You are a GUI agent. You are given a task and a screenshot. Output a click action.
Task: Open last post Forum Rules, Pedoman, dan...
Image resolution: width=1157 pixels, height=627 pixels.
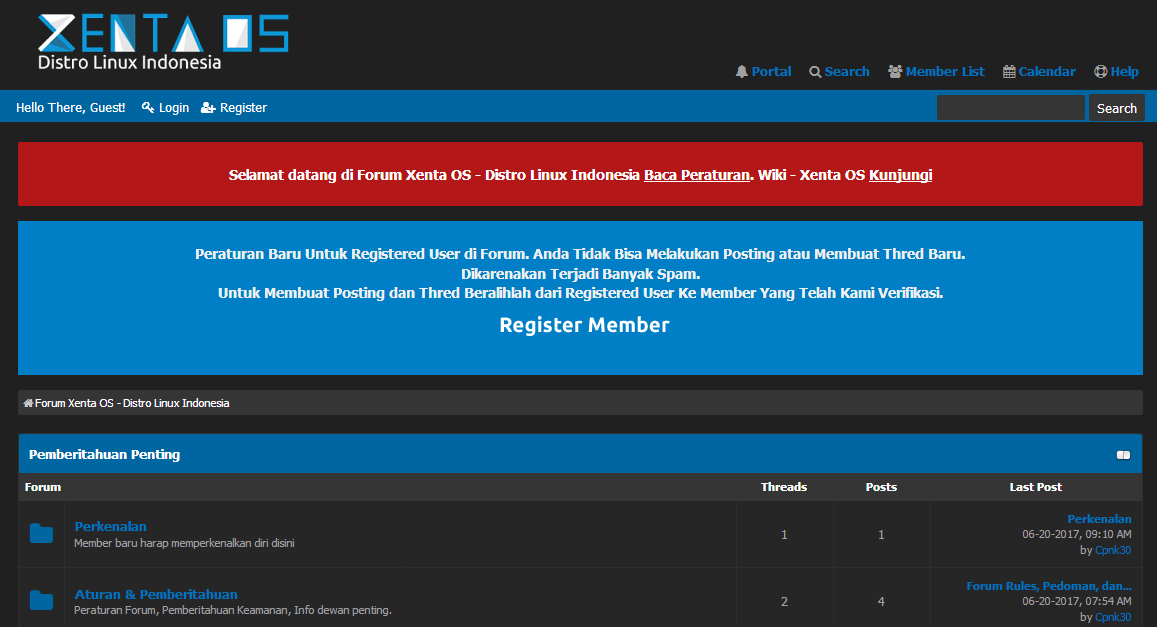(x=1049, y=586)
